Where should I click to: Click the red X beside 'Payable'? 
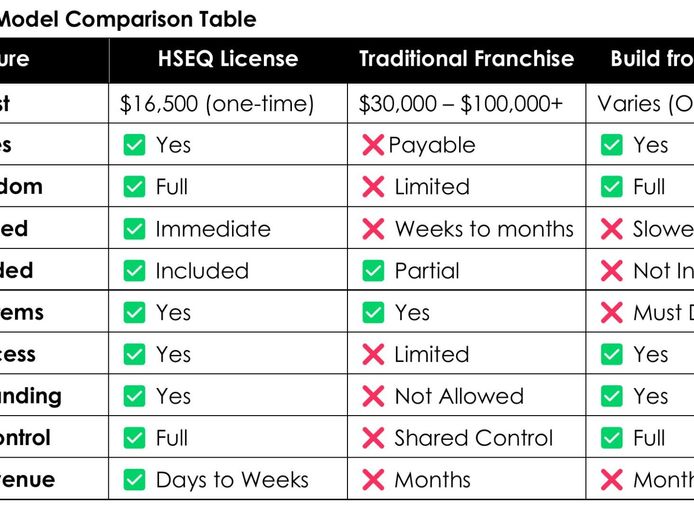[x=373, y=145]
